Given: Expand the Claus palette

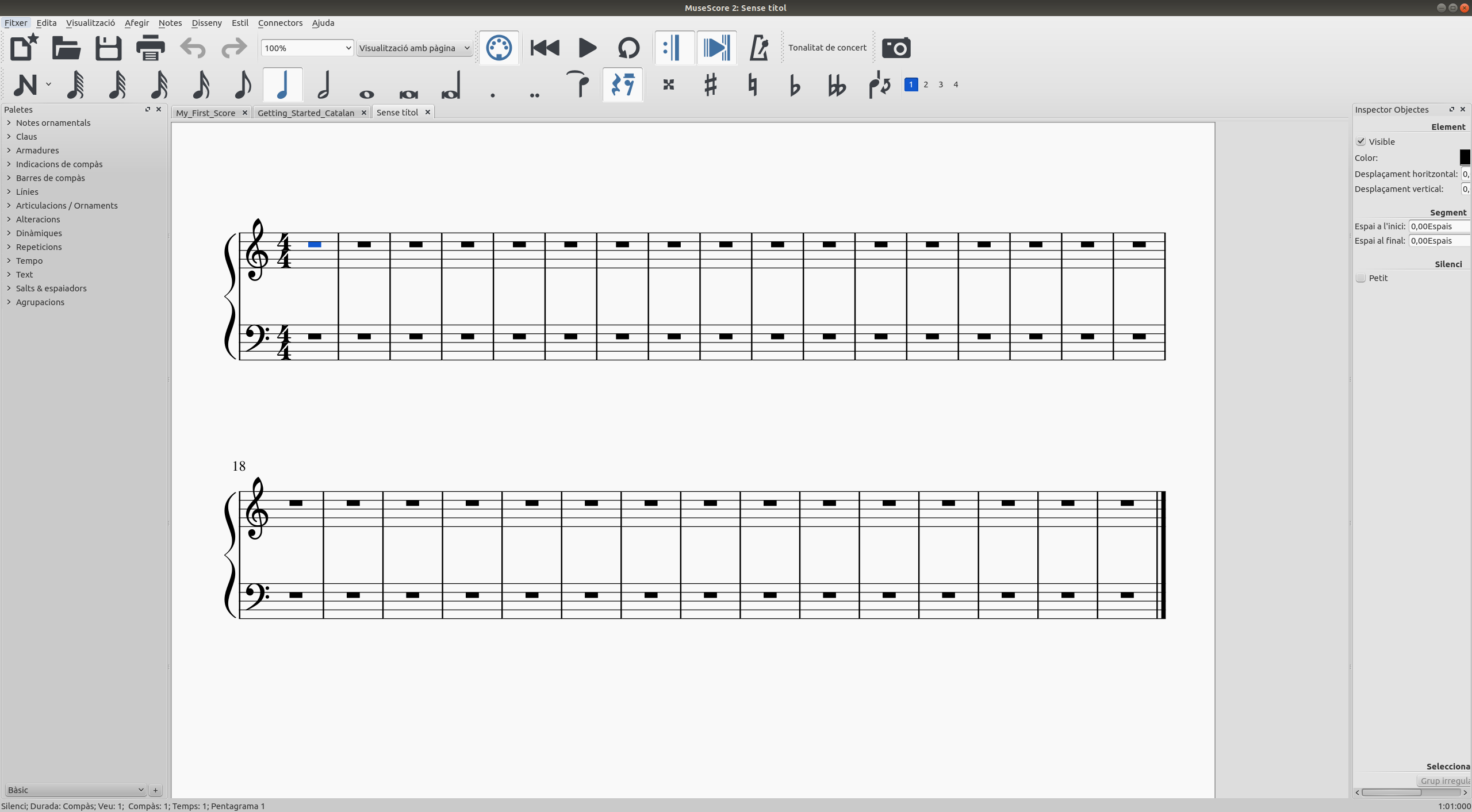Looking at the screenshot, I should click(26, 137).
